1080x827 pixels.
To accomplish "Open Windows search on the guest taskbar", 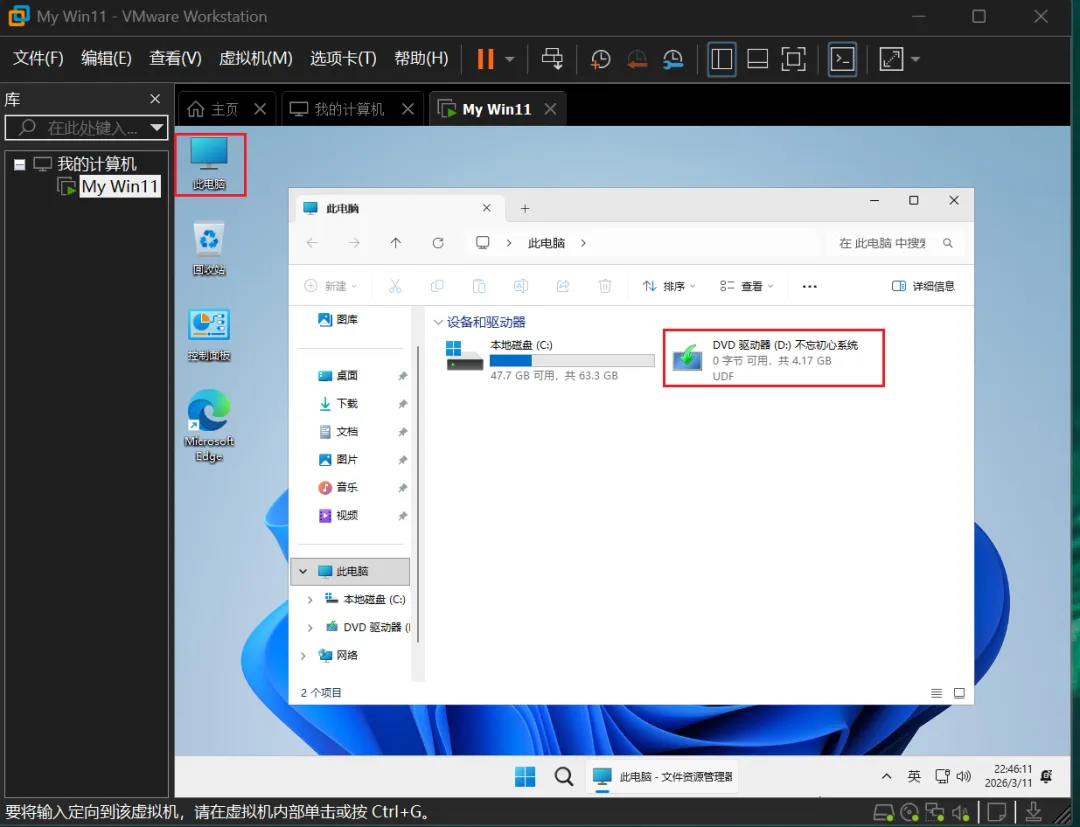I will pyautogui.click(x=563, y=777).
